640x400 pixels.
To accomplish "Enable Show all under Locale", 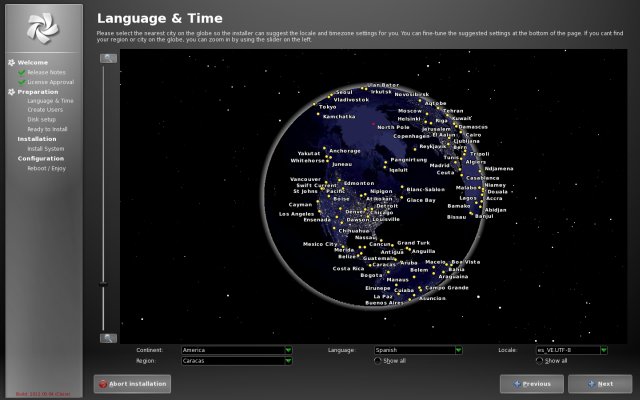I will click(x=539, y=360).
